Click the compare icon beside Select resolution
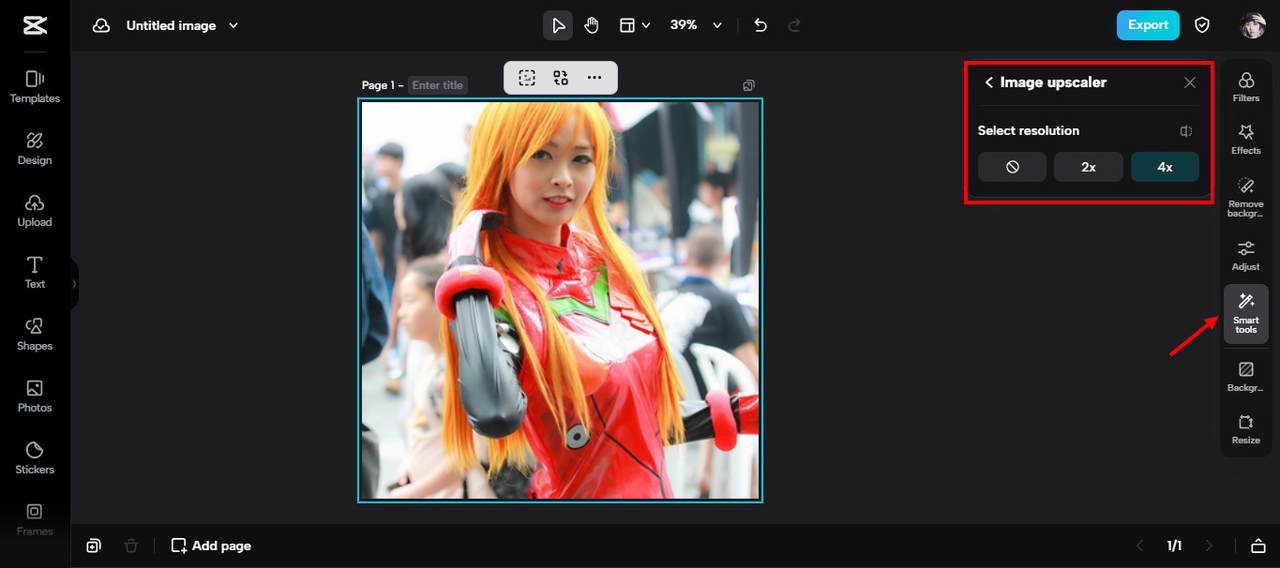 pos(1186,131)
